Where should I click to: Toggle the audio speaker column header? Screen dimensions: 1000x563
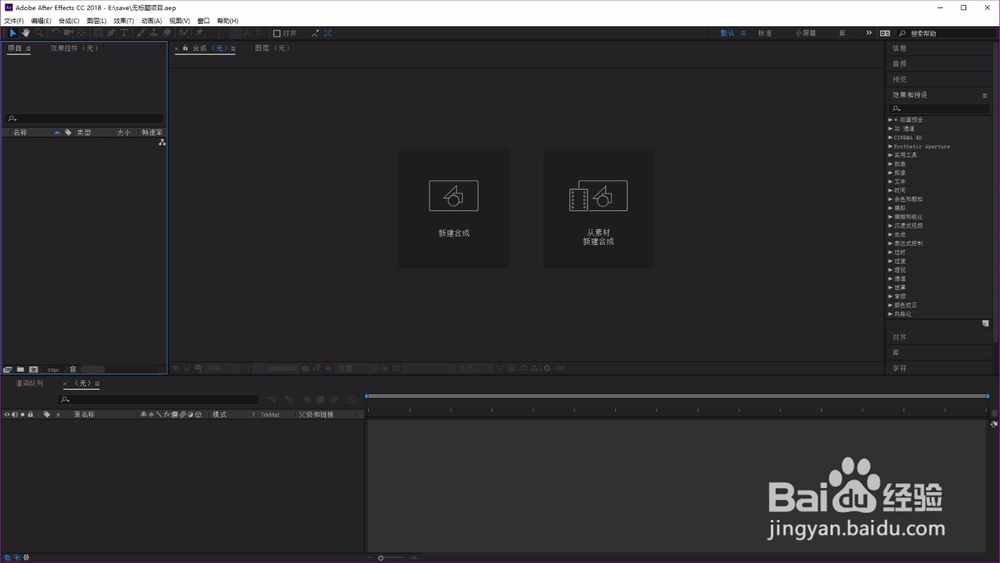(x=15, y=414)
